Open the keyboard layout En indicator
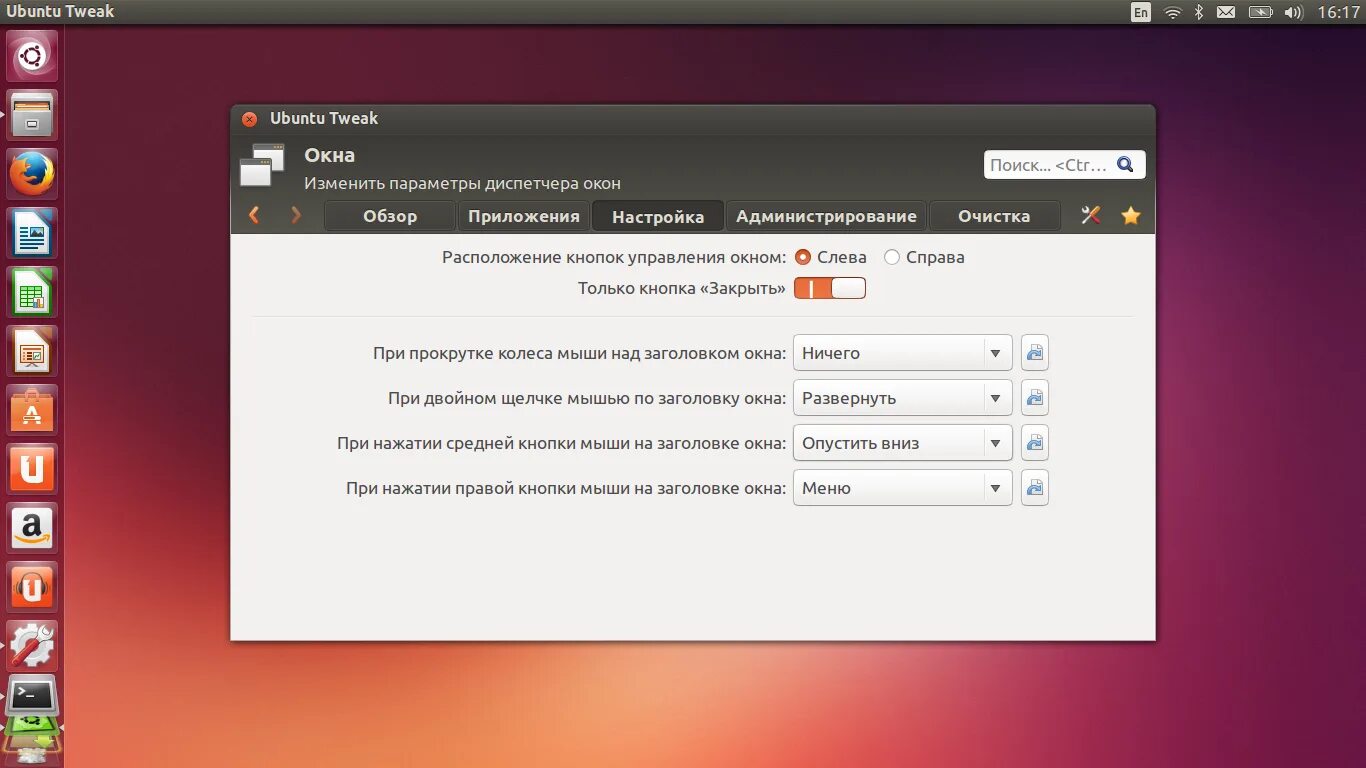 pos(1141,12)
